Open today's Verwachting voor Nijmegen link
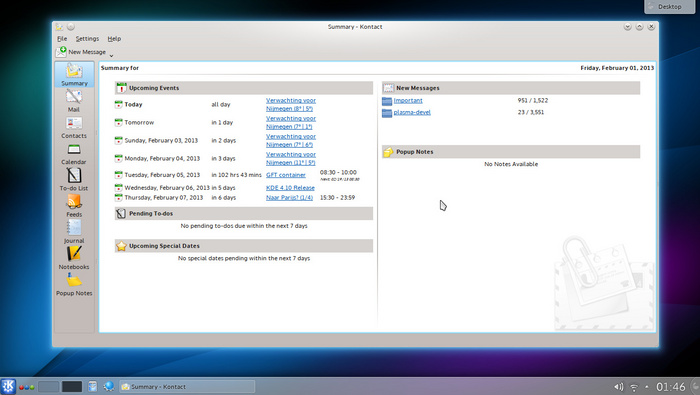Screen dimensions: 700x395 pos(291,104)
